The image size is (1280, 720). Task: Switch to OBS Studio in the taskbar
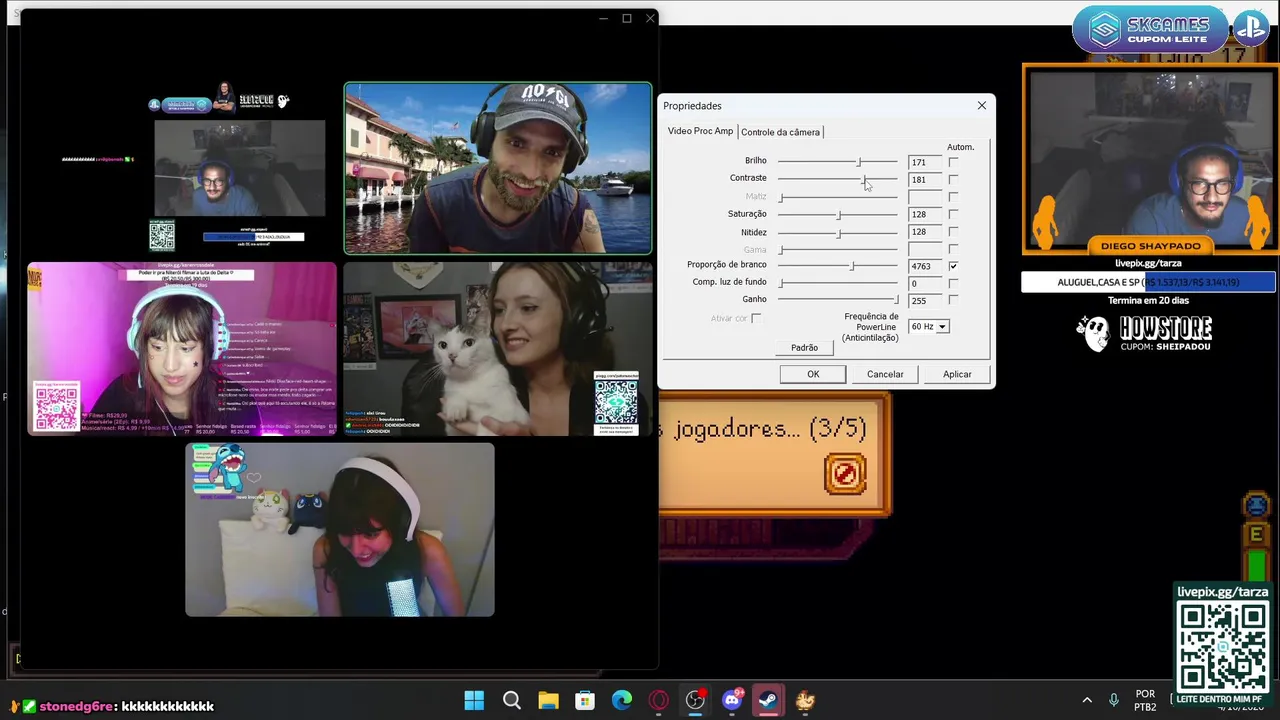coord(695,700)
